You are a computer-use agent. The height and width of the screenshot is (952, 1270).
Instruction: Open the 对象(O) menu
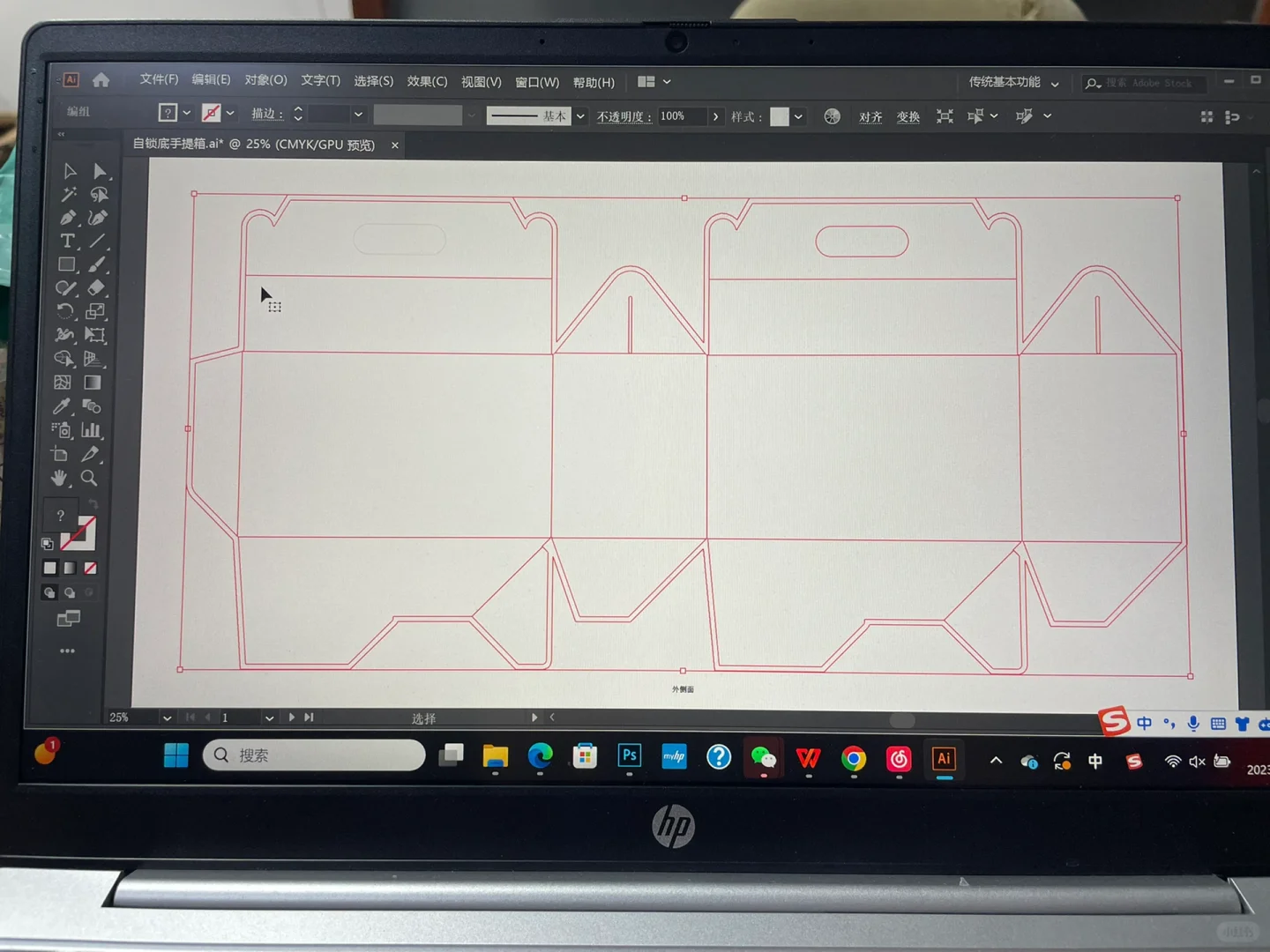point(265,80)
